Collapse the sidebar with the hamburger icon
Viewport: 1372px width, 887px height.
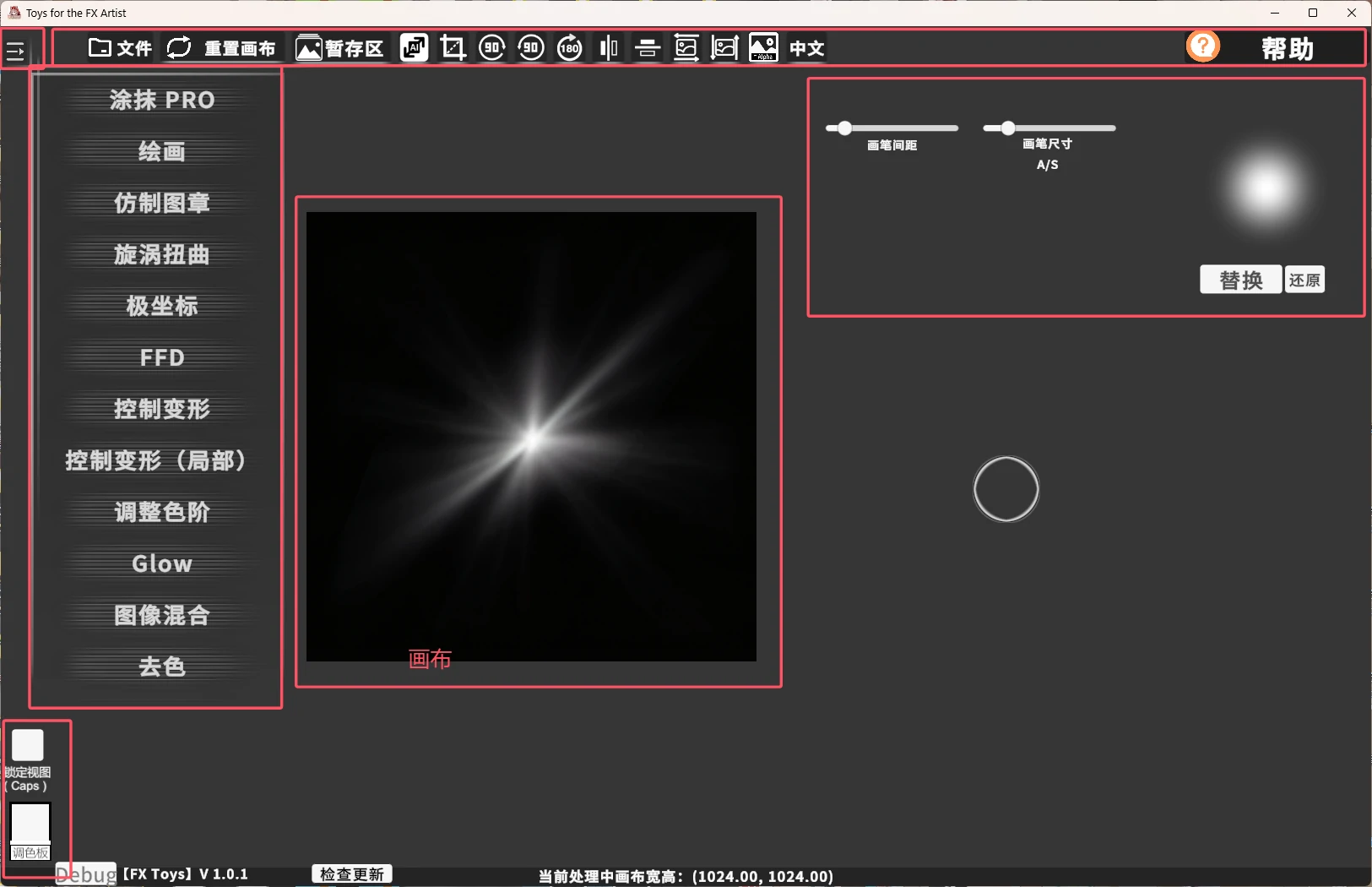pos(16,52)
